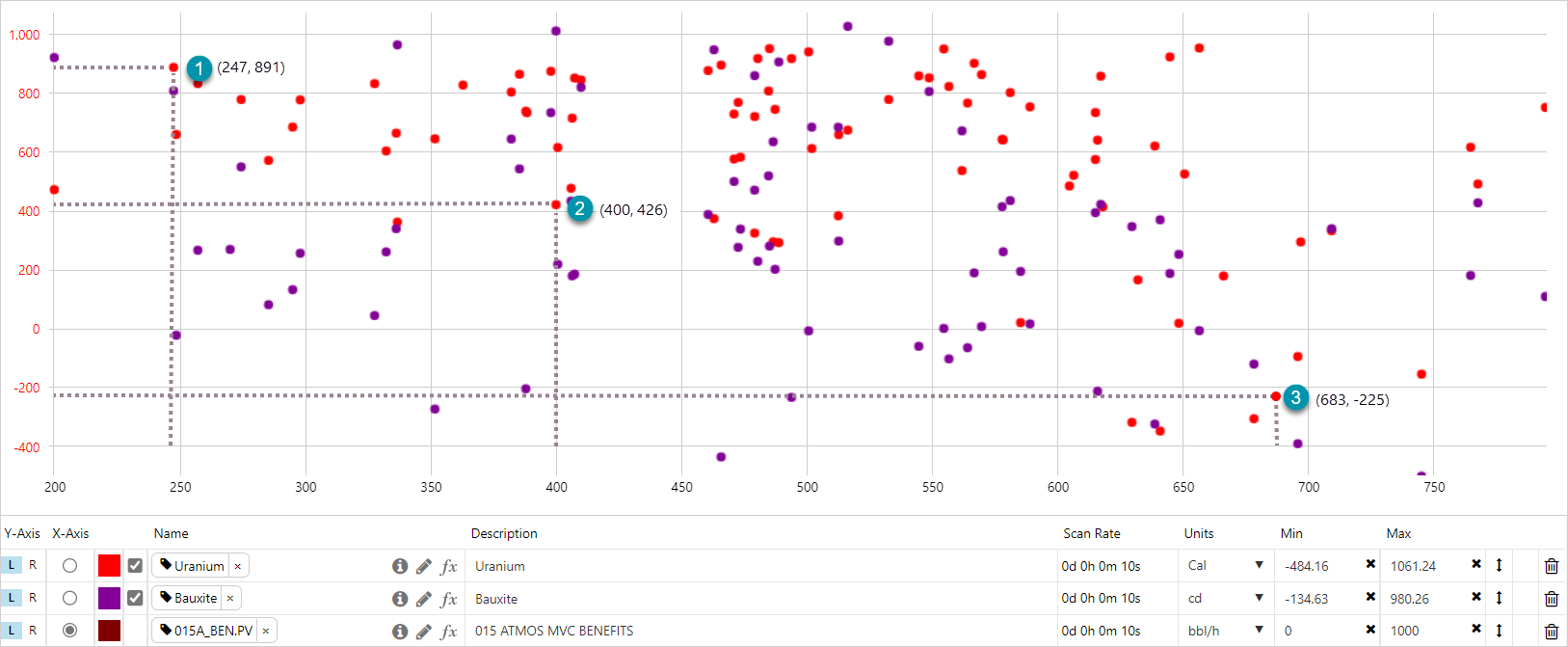Viewport: 1568px width, 647px height.
Task: Click chart marker number 3
Action: (x=1295, y=397)
